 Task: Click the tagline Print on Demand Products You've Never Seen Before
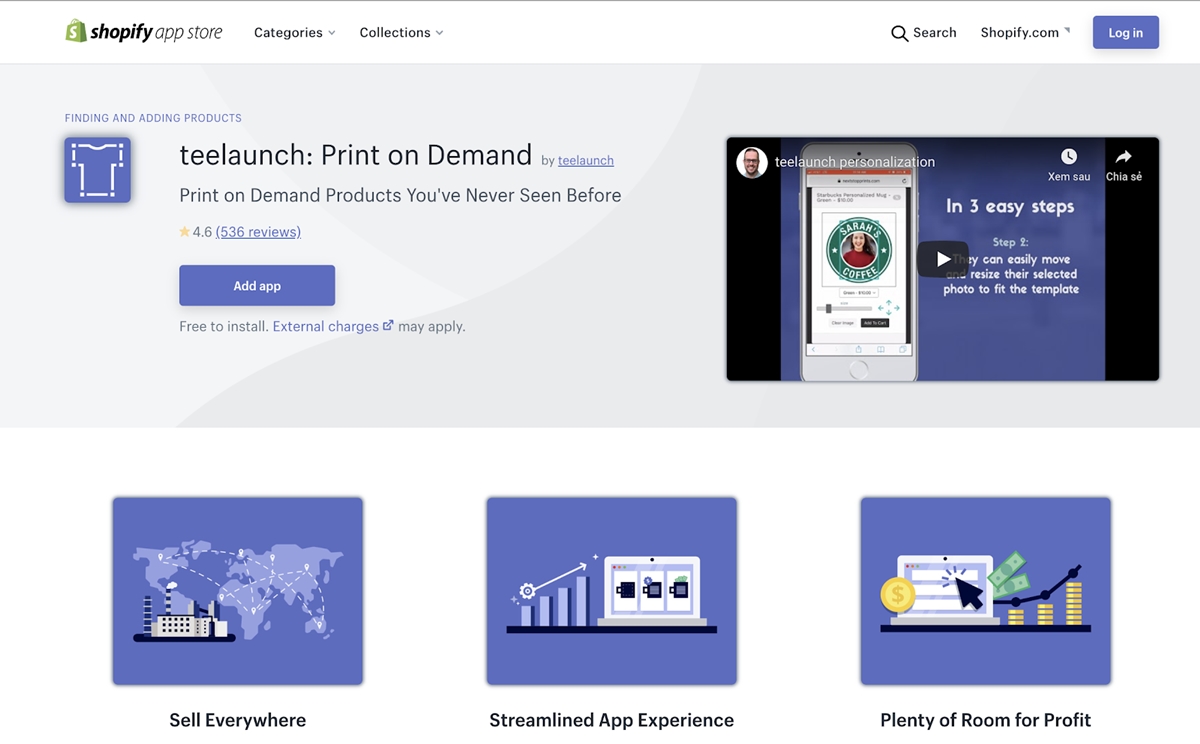point(400,195)
